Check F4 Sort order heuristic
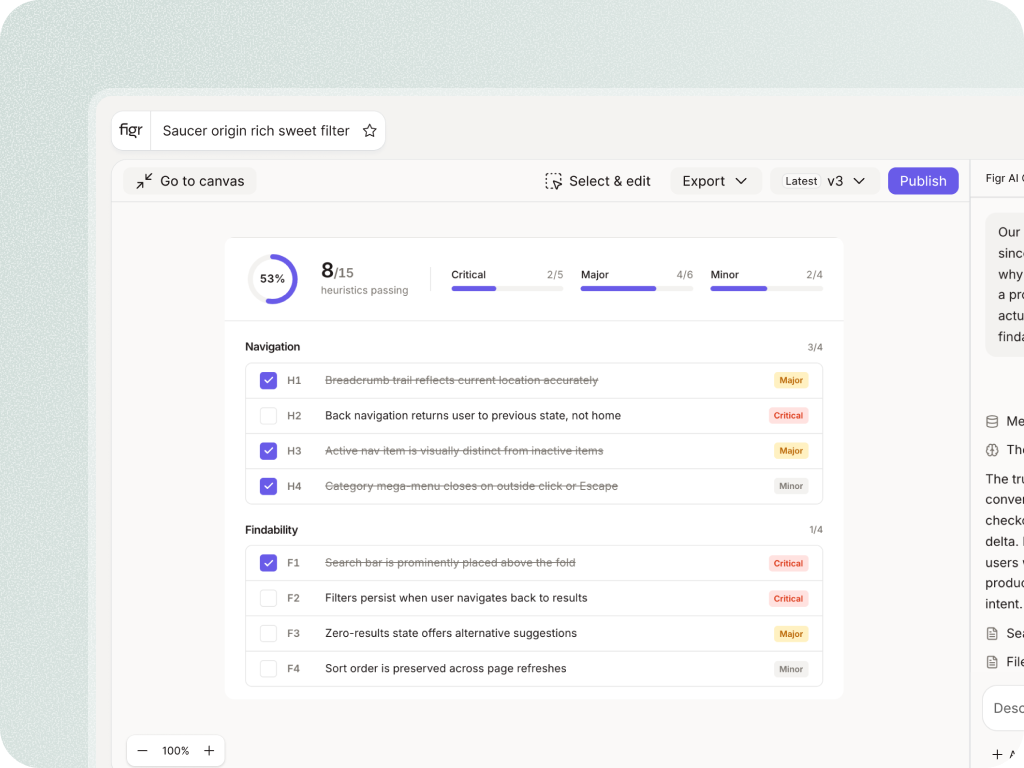 (x=268, y=669)
